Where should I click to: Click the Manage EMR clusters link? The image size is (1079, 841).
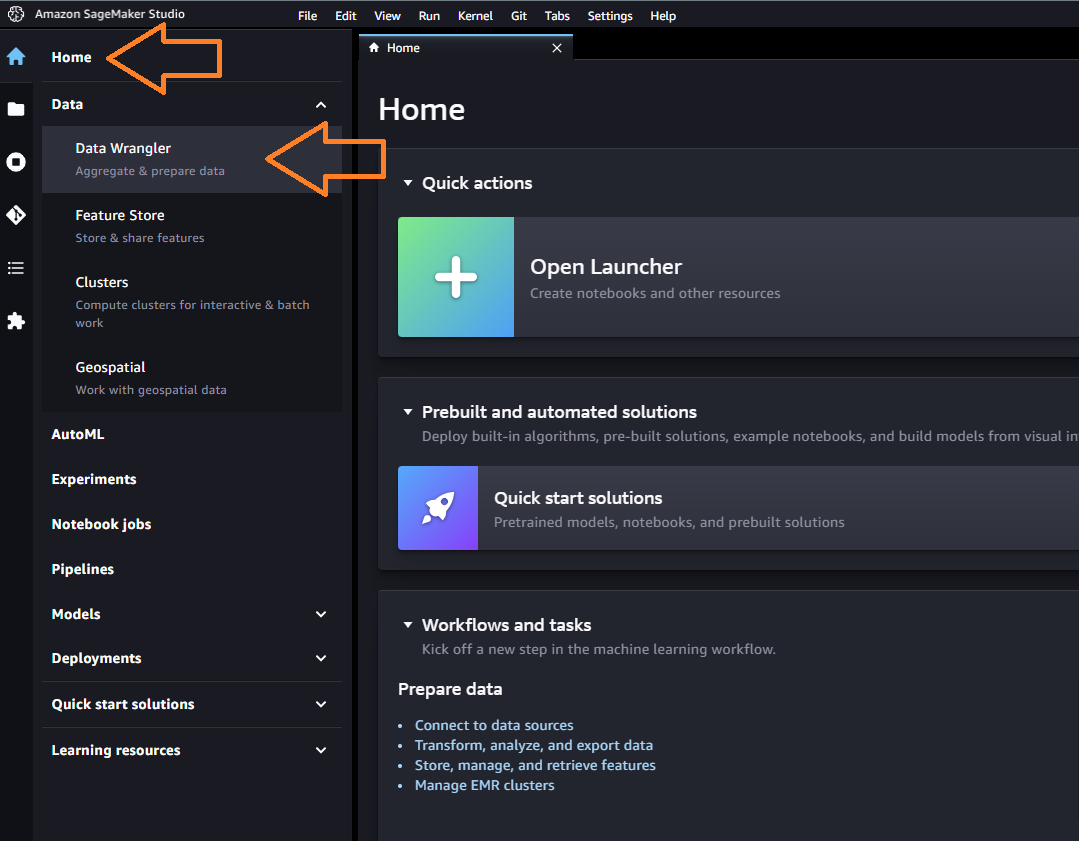click(484, 785)
